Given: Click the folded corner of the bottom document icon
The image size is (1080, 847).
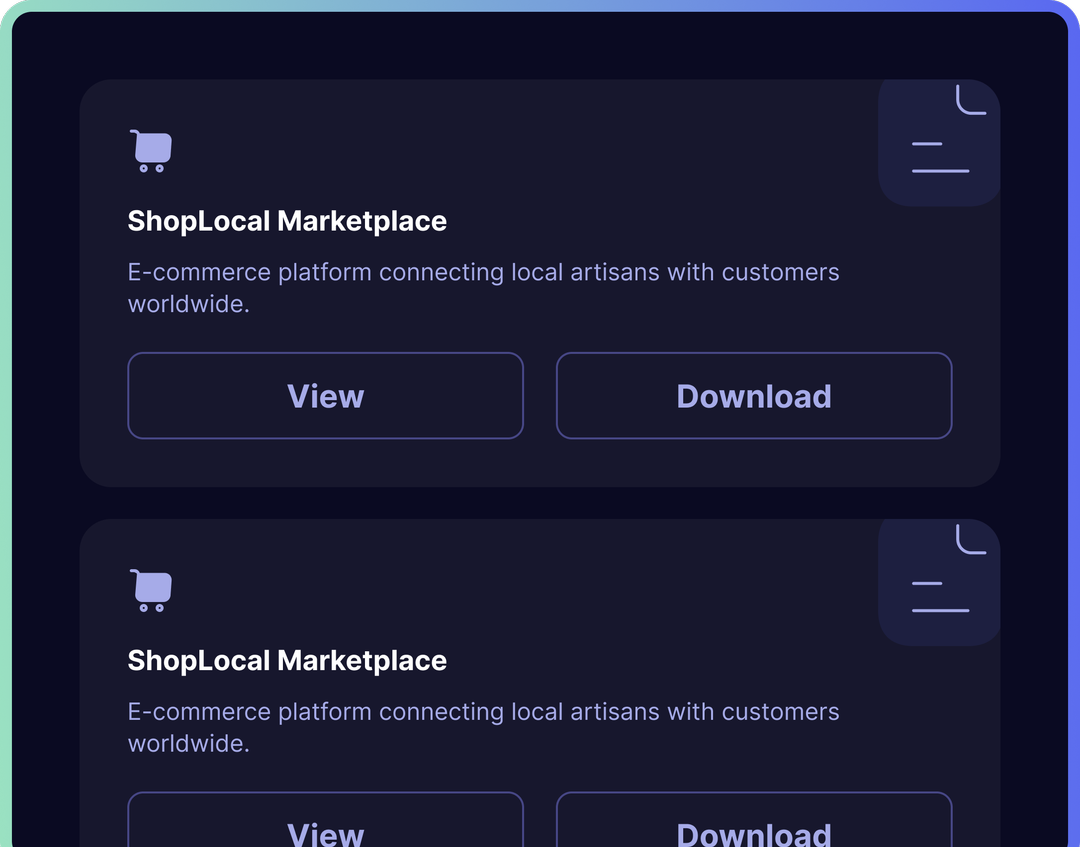Looking at the screenshot, I should [x=971, y=539].
